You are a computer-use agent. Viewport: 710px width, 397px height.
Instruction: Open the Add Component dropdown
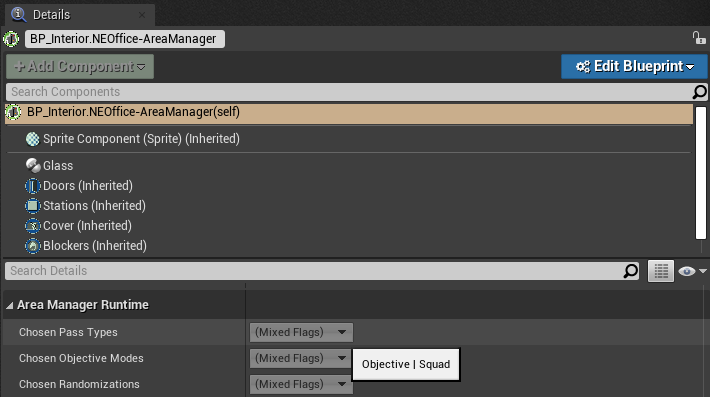coord(80,67)
